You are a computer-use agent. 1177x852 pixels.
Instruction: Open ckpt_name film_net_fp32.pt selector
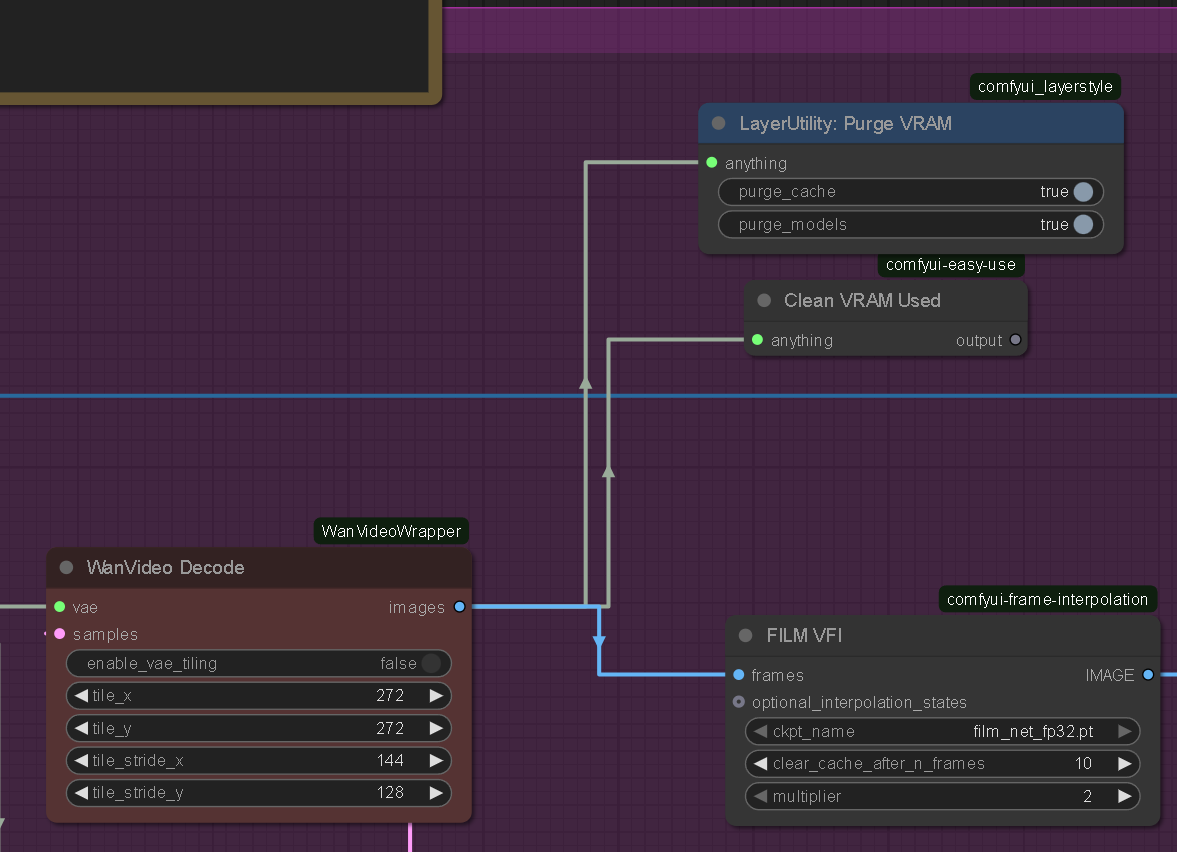point(943,731)
